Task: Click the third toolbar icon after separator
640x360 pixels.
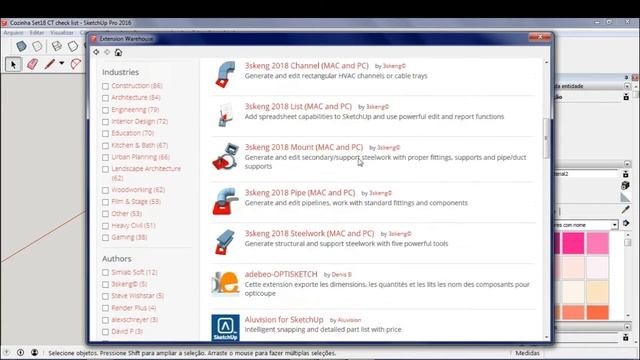Action: [57, 46]
